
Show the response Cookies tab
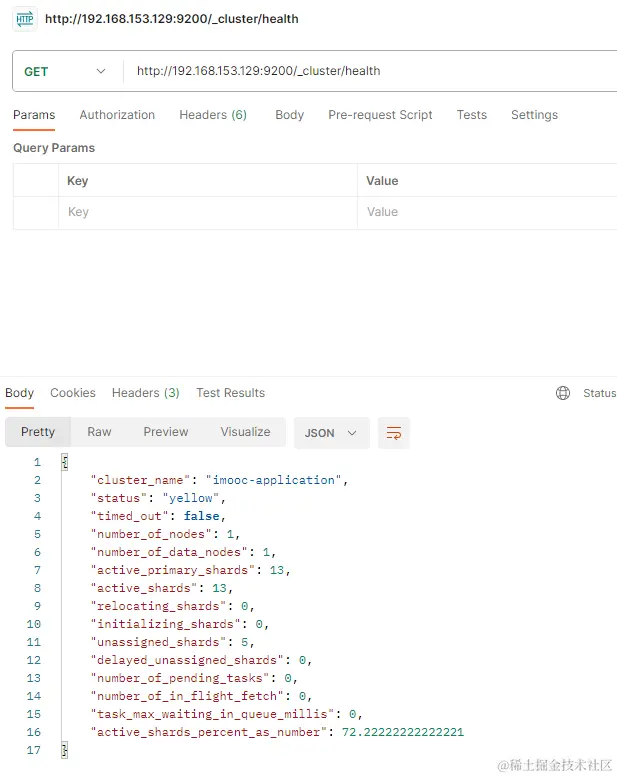click(x=73, y=393)
